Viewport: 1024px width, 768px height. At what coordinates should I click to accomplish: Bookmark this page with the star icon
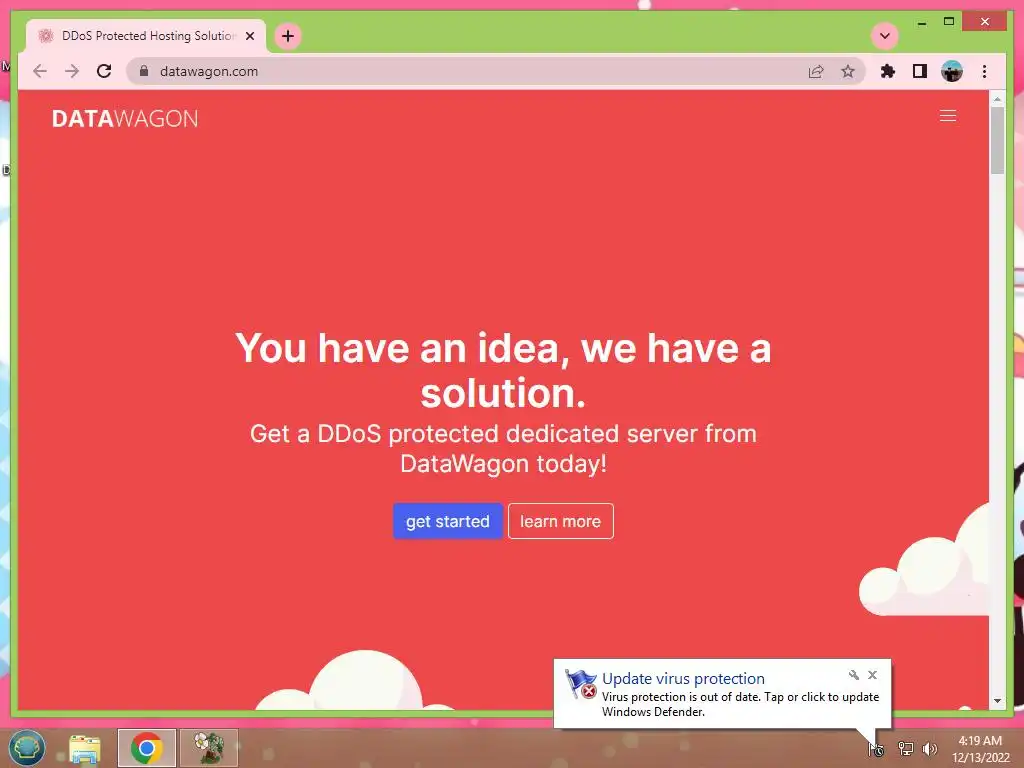click(848, 71)
